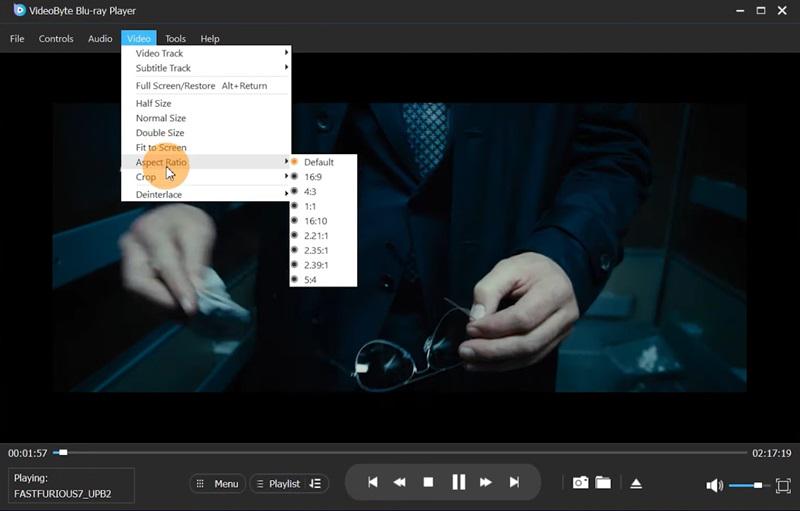Viewport: 800px width, 511px height.
Task: Choose the 16:10 aspect ratio
Action: 323,221
